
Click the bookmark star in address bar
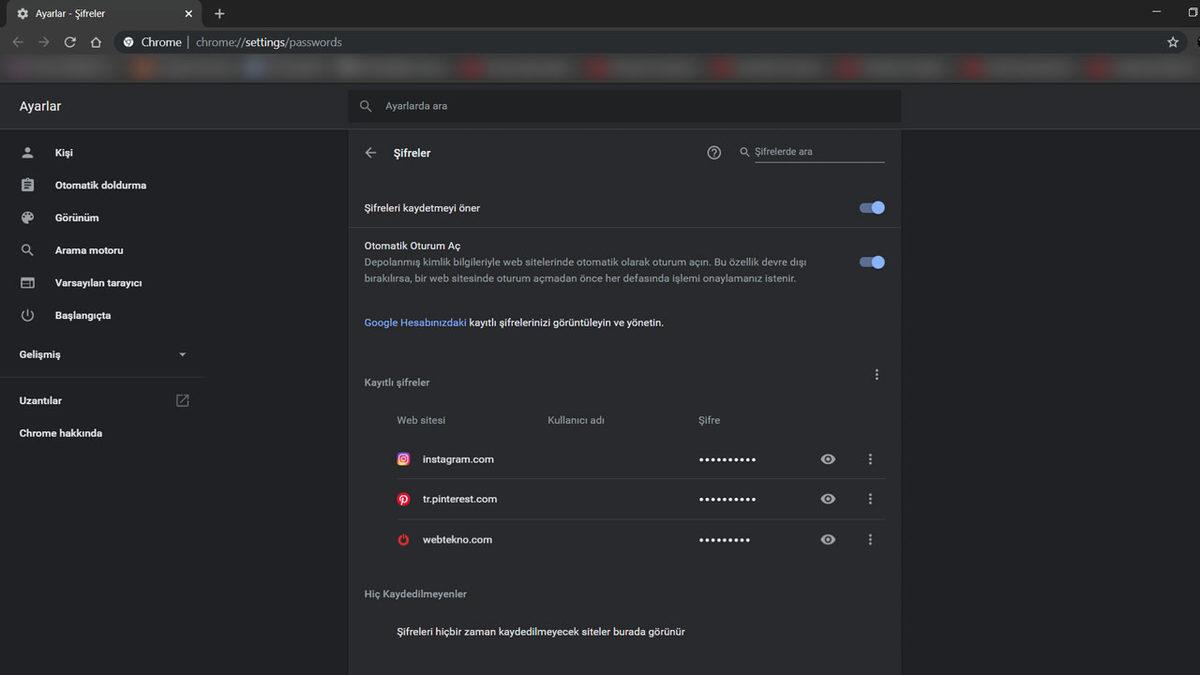coord(1172,42)
